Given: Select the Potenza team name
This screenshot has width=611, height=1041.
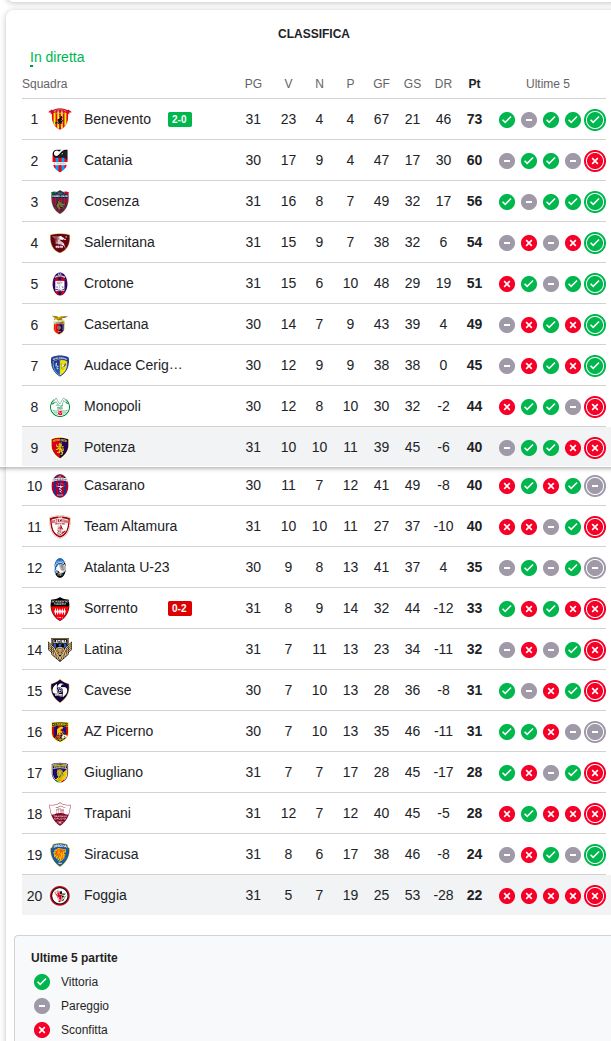Looking at the screenshot, I should click(x=109, y=447).
